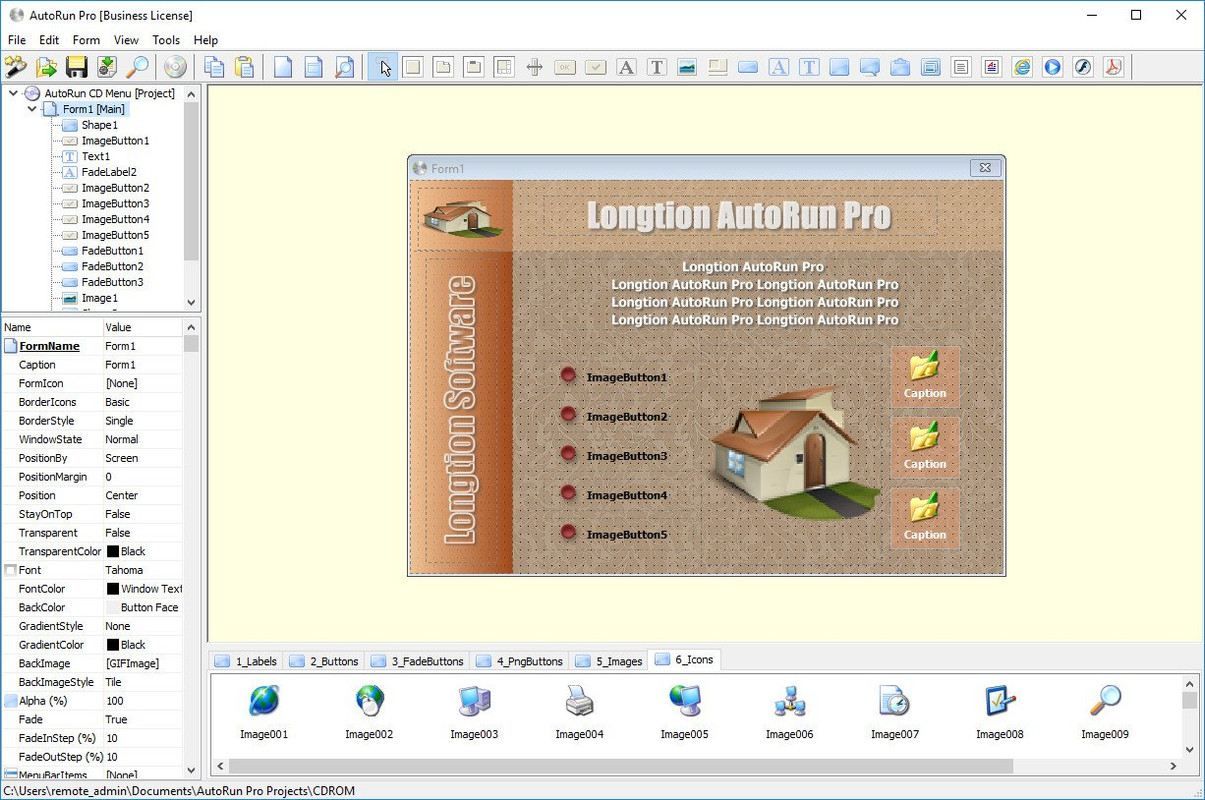
Task: Select the rich text document tool icon
Action: (991, 67)
